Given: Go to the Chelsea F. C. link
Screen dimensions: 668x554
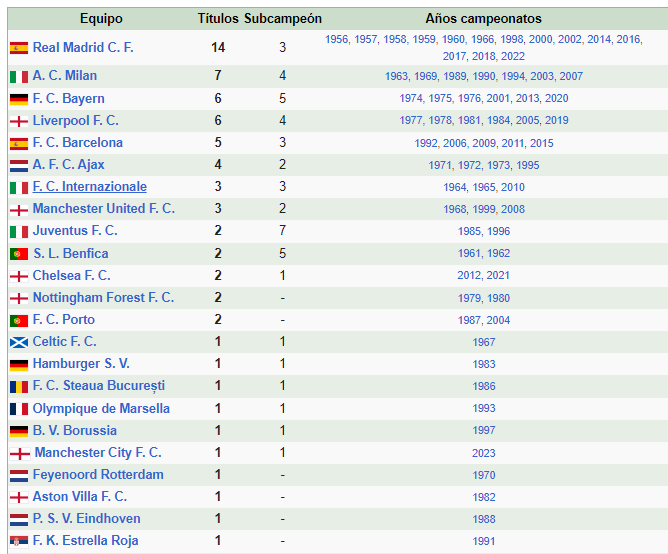Looking at the screenshot, I should click(72, 275).
